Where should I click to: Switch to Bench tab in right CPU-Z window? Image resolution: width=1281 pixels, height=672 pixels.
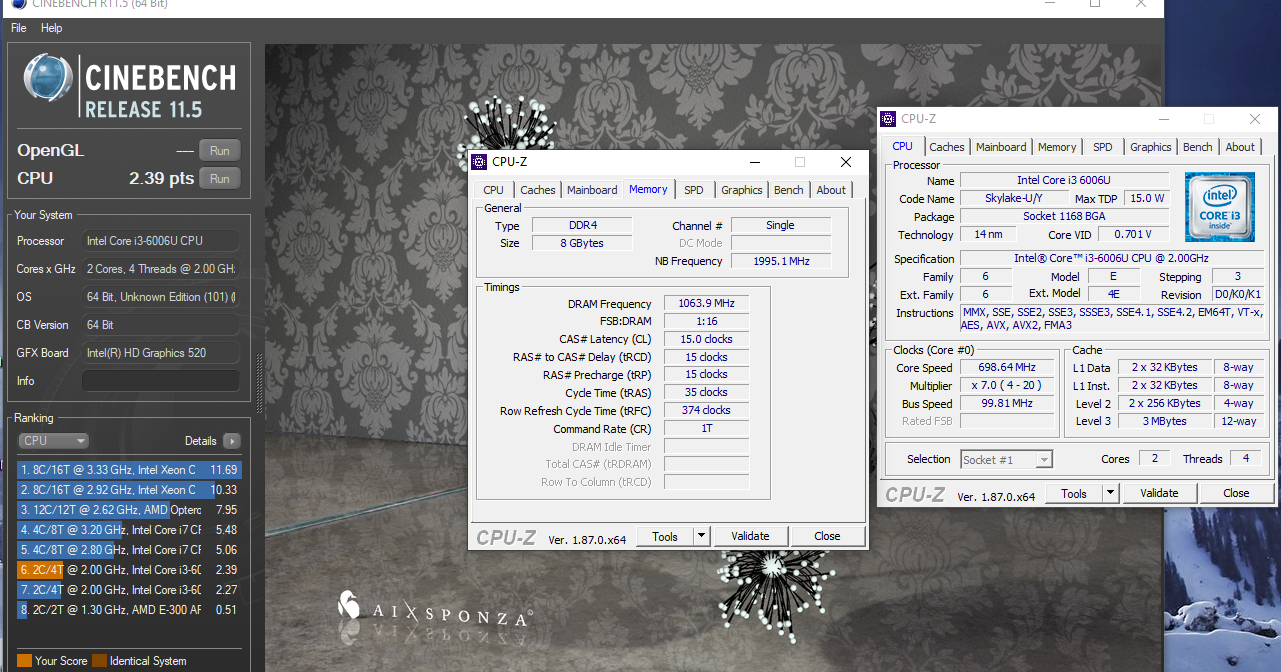(1198, 147)
